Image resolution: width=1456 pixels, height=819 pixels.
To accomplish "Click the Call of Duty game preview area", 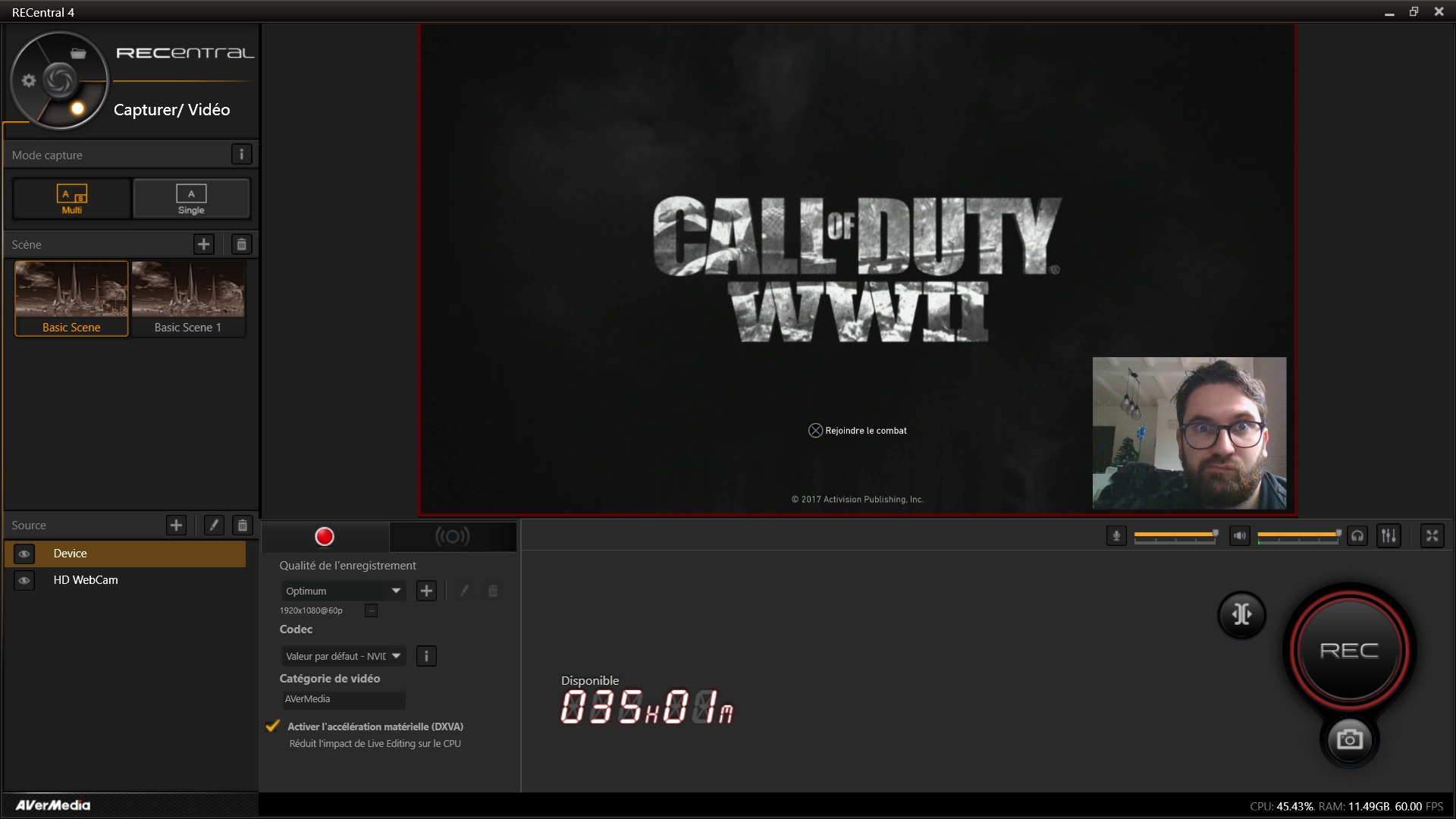I will [x=858, y=269].
